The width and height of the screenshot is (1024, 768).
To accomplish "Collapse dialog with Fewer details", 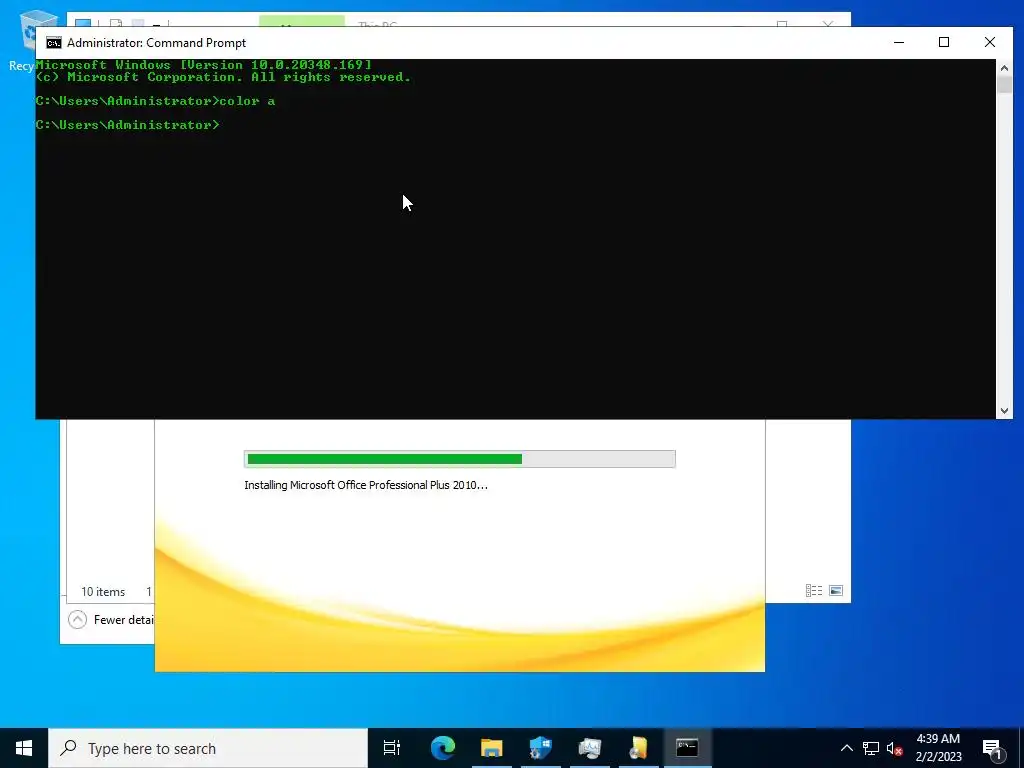I will [111, 619].
